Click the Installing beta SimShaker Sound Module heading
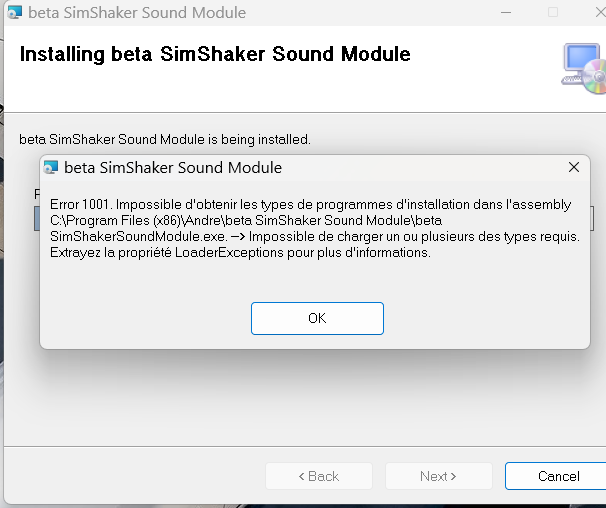This screenshot has width=606, height=508. (x=215, y=54)
